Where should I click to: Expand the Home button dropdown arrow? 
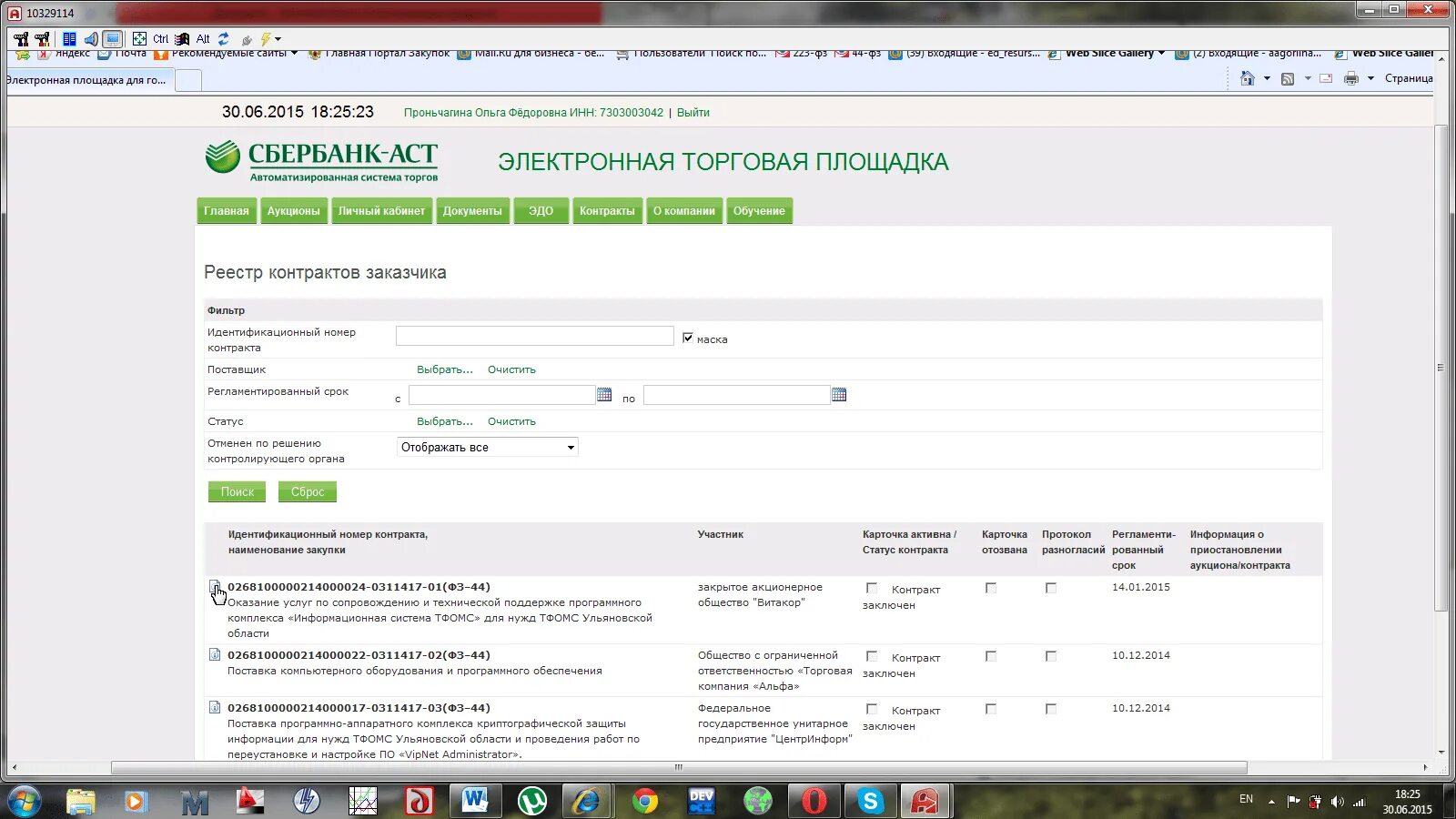coord(1267,79)
